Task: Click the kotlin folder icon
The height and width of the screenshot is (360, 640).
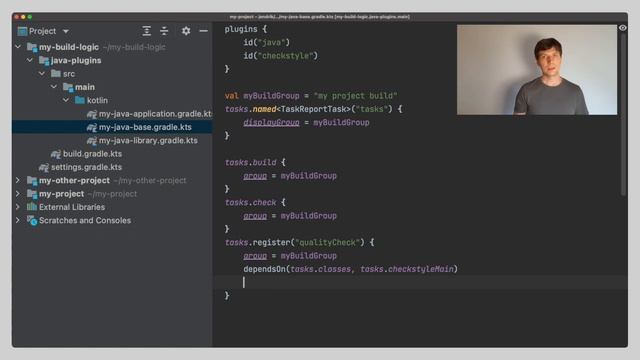Action: coord(80,100)
